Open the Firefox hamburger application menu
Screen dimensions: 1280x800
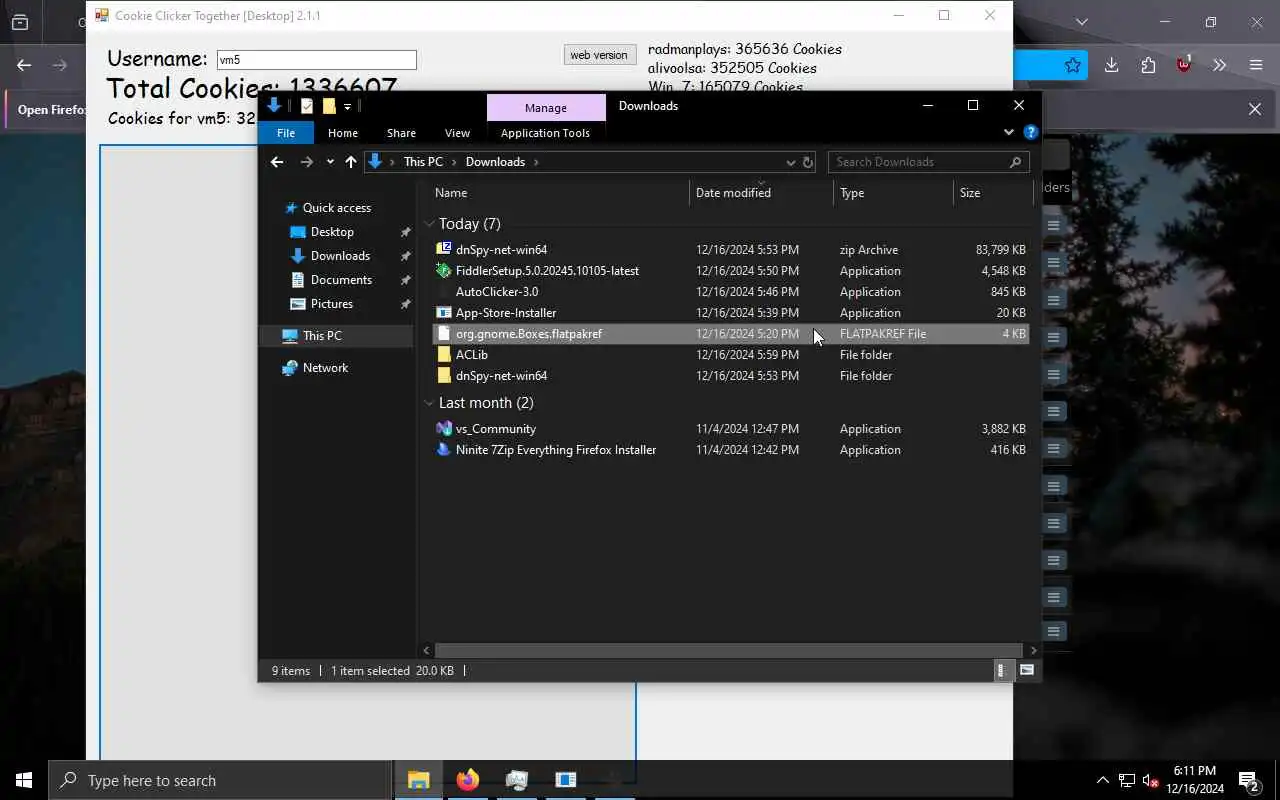click(1256, 65)
